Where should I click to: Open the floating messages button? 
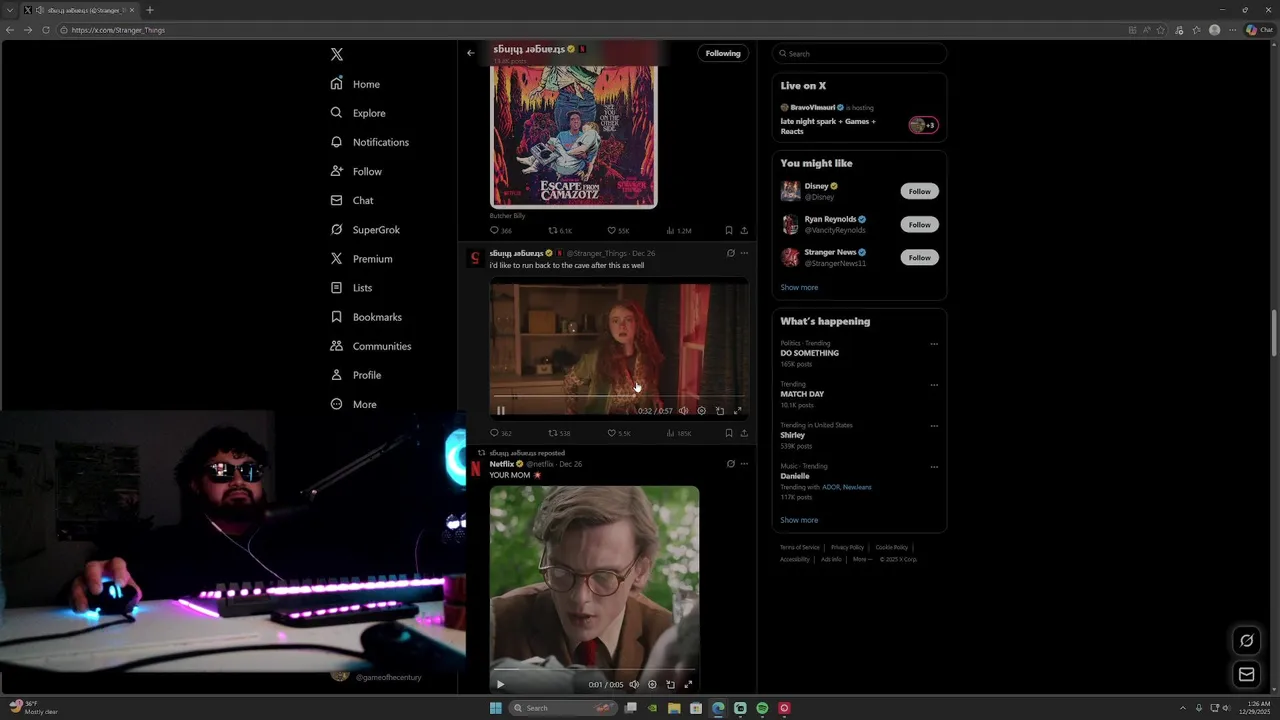tap(1247, 674)
